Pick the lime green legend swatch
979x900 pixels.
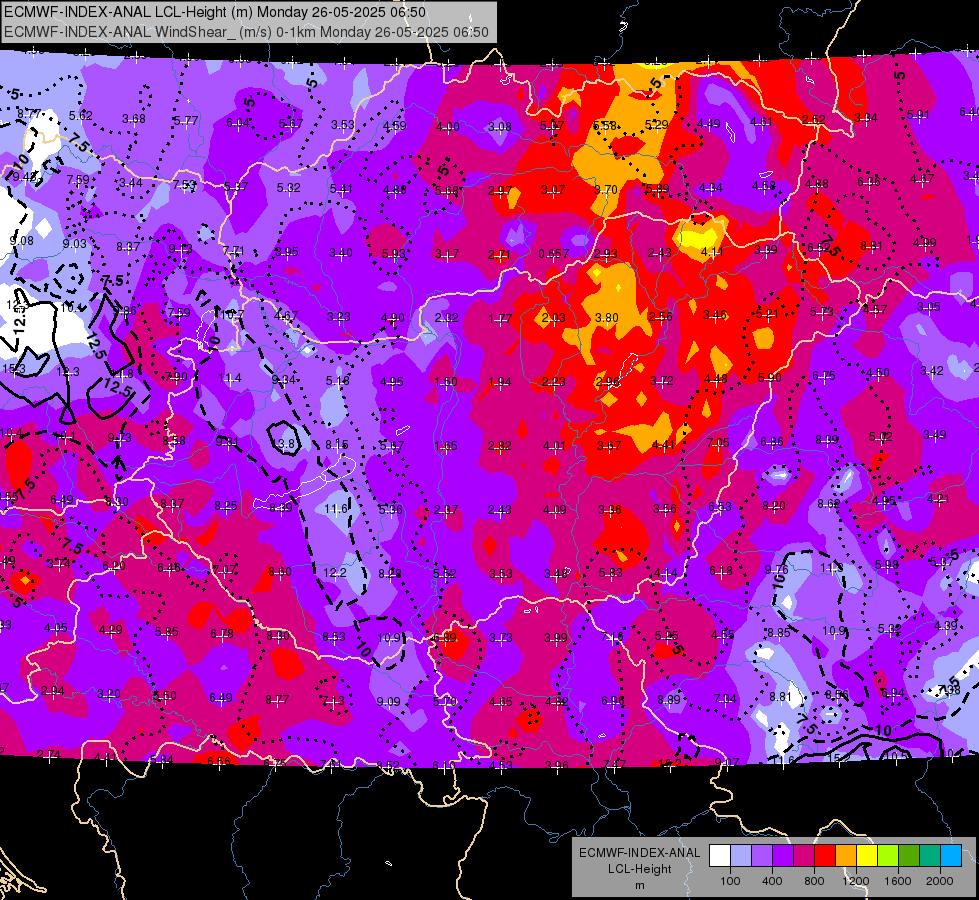[888, 856]
